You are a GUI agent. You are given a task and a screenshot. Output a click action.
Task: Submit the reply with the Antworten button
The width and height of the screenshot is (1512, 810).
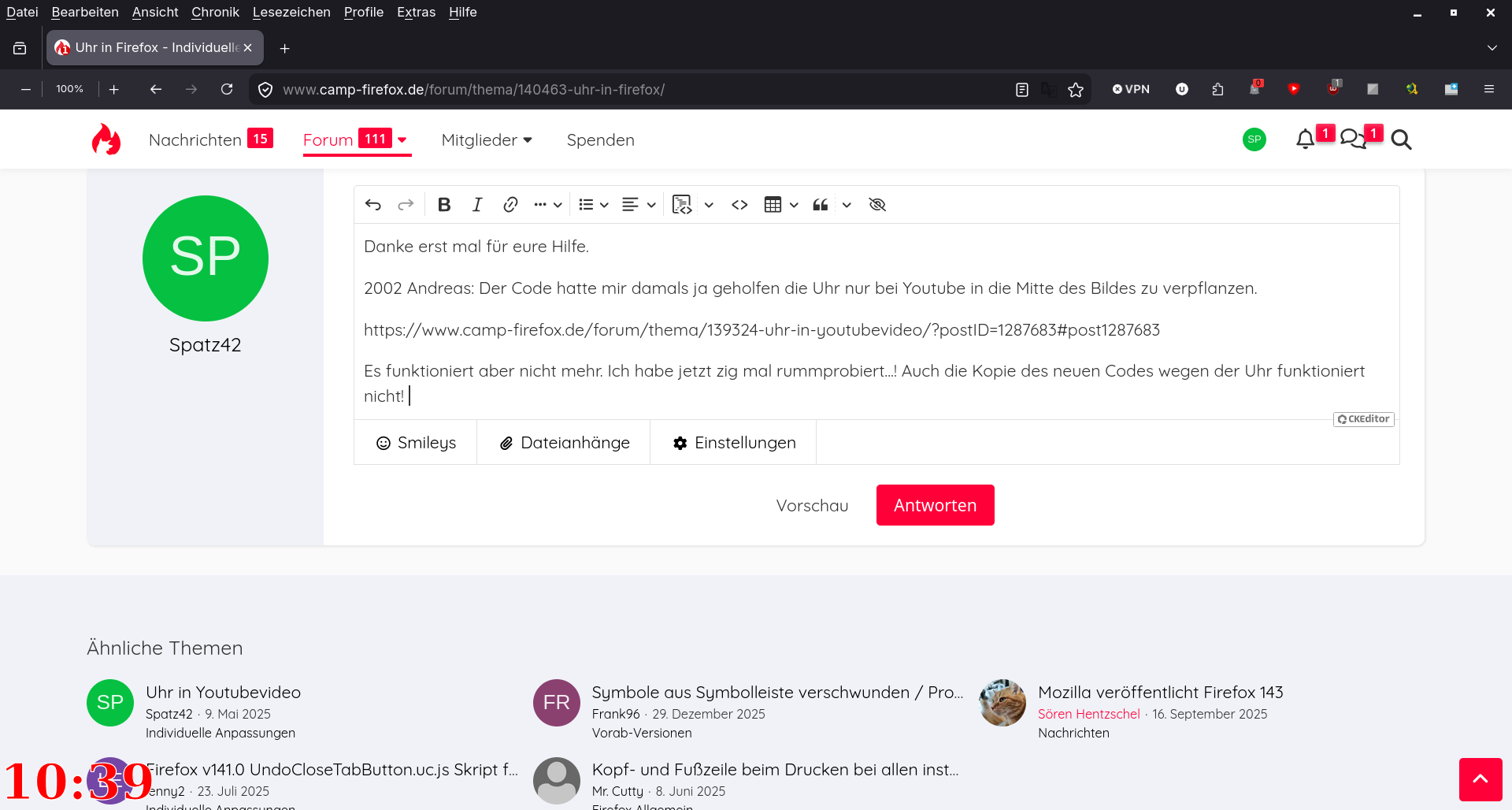pos(936,506)
